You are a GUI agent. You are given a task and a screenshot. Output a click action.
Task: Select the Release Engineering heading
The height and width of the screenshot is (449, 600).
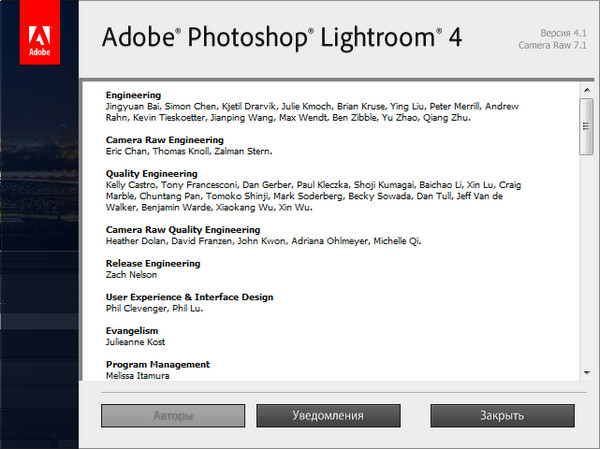point(153,264)
